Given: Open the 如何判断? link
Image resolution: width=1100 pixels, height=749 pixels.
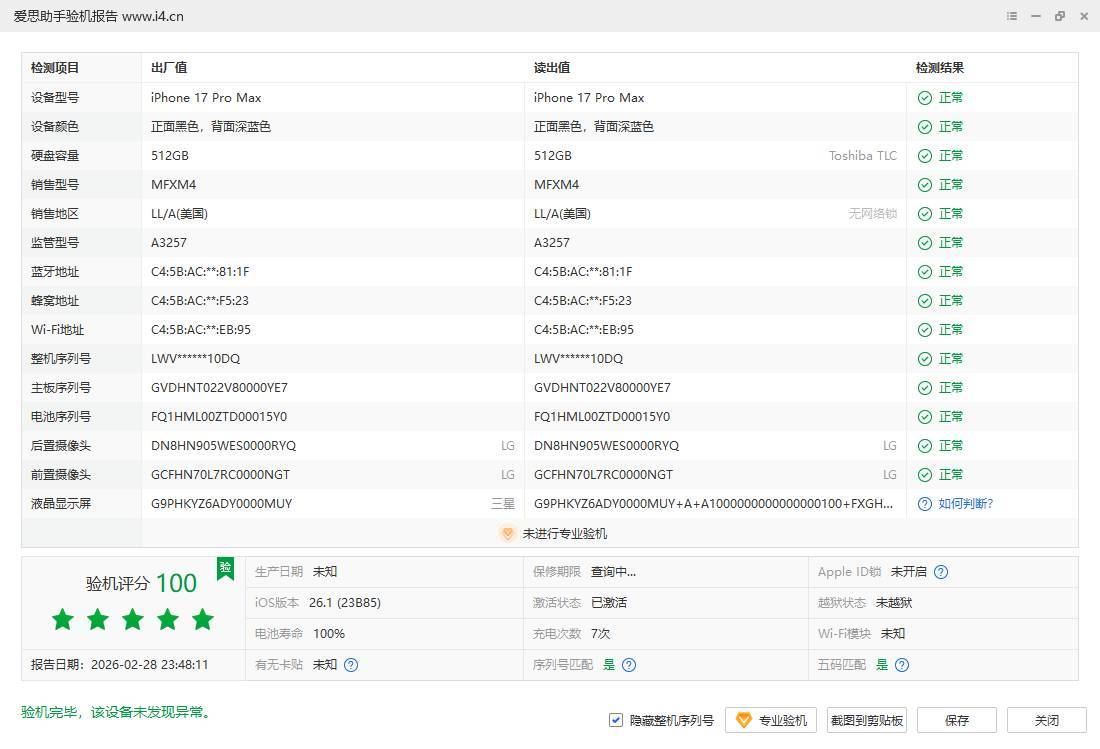Looking at the screenshot, I should click(x=965, y=504).
